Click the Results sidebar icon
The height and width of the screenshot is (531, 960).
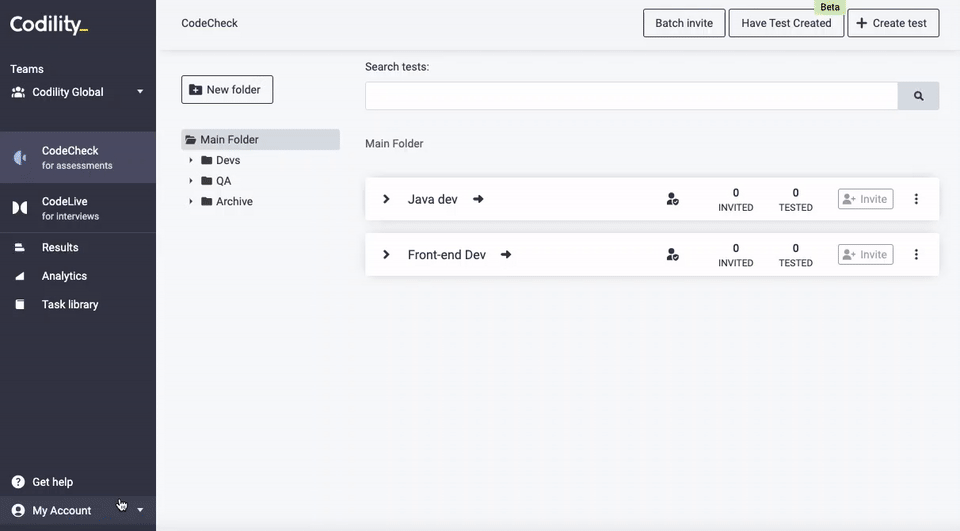[20, 247]
